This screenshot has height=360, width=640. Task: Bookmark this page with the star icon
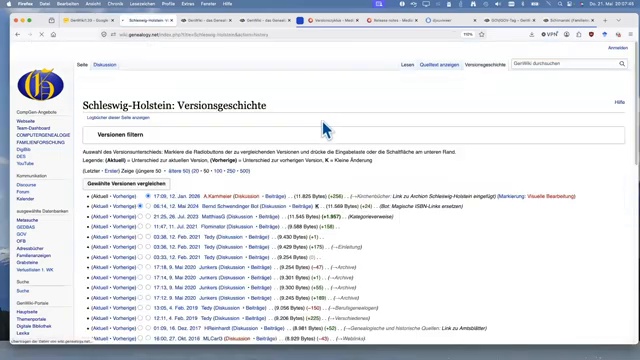482,35
